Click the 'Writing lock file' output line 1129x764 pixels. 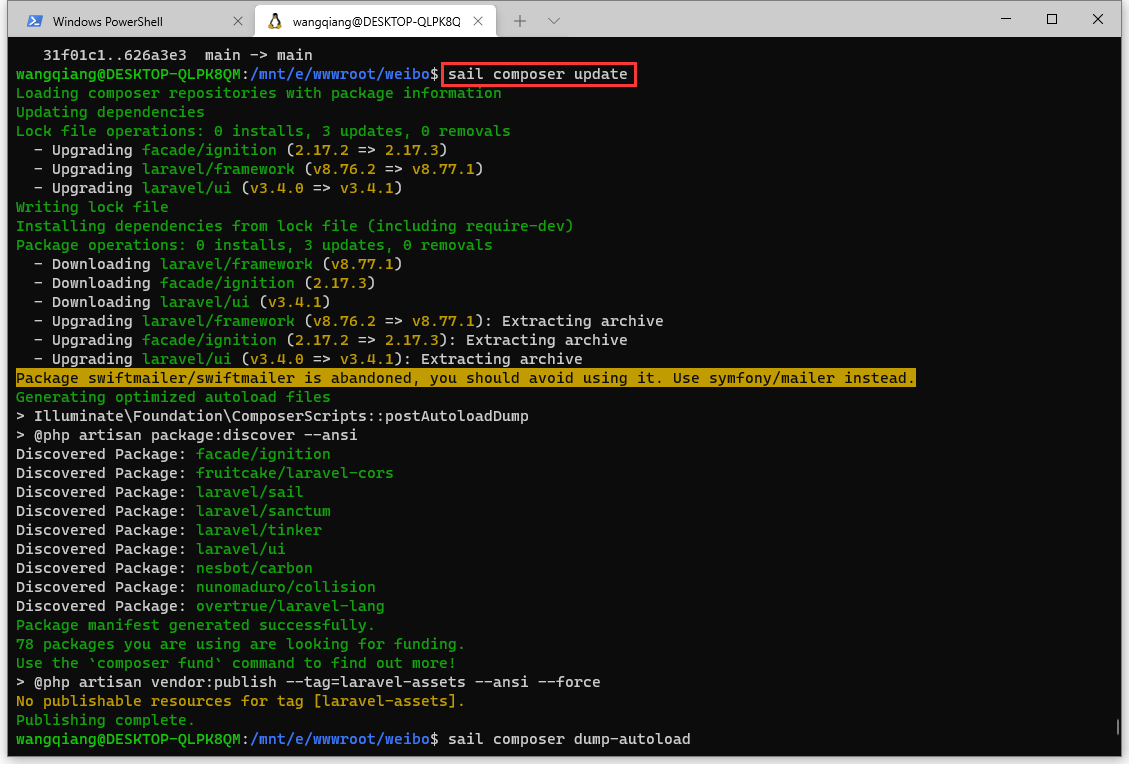pyautogui.click(x=92, y=207)
